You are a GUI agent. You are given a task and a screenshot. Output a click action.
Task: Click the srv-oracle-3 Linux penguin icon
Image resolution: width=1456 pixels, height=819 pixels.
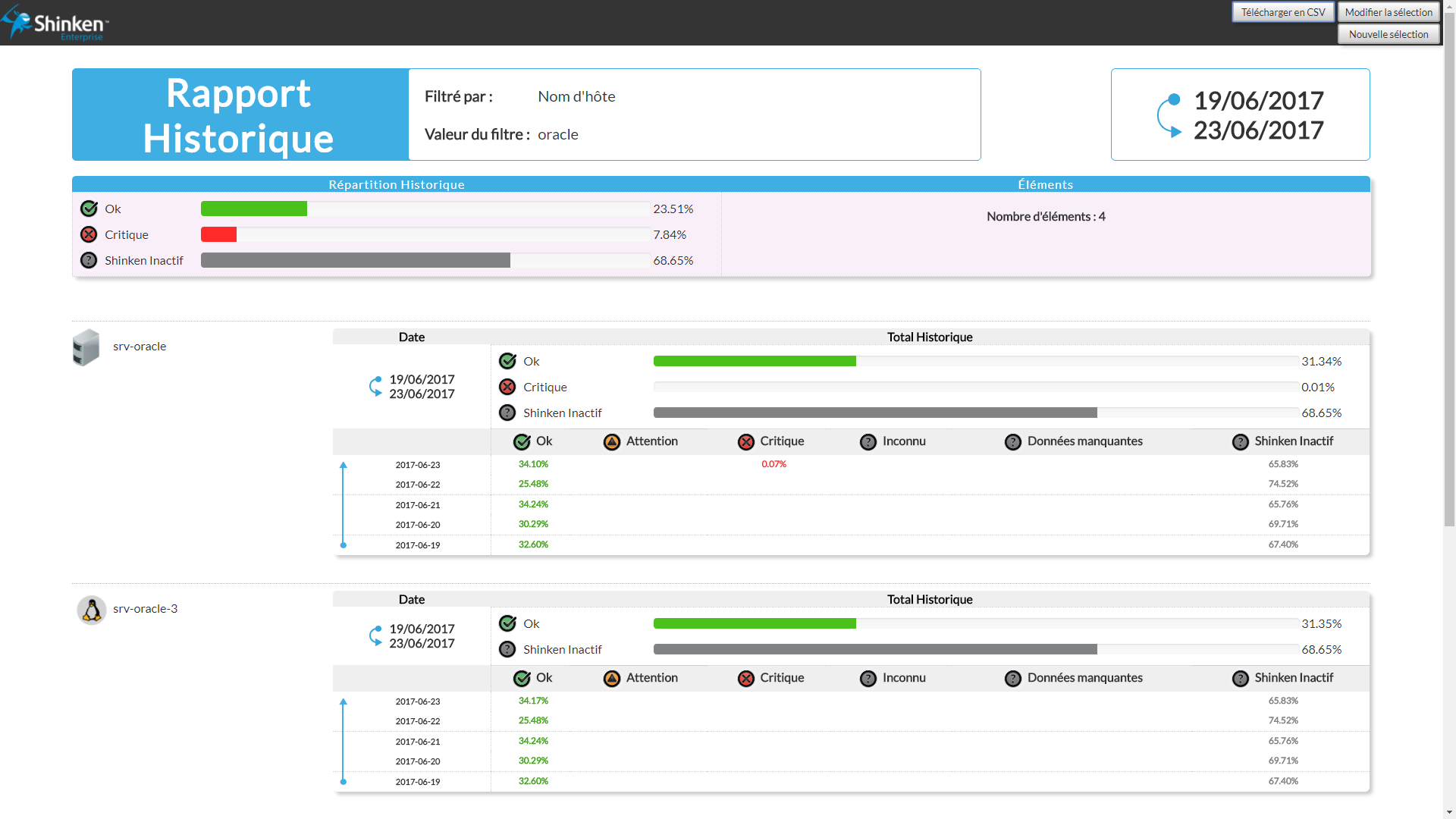[x=92, y=610]
